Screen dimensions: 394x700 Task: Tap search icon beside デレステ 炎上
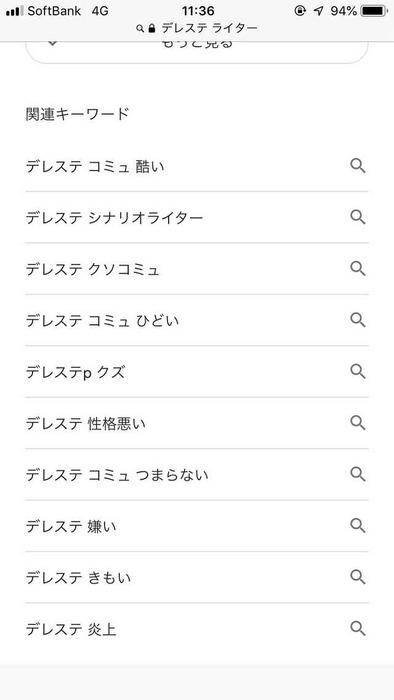357,629
